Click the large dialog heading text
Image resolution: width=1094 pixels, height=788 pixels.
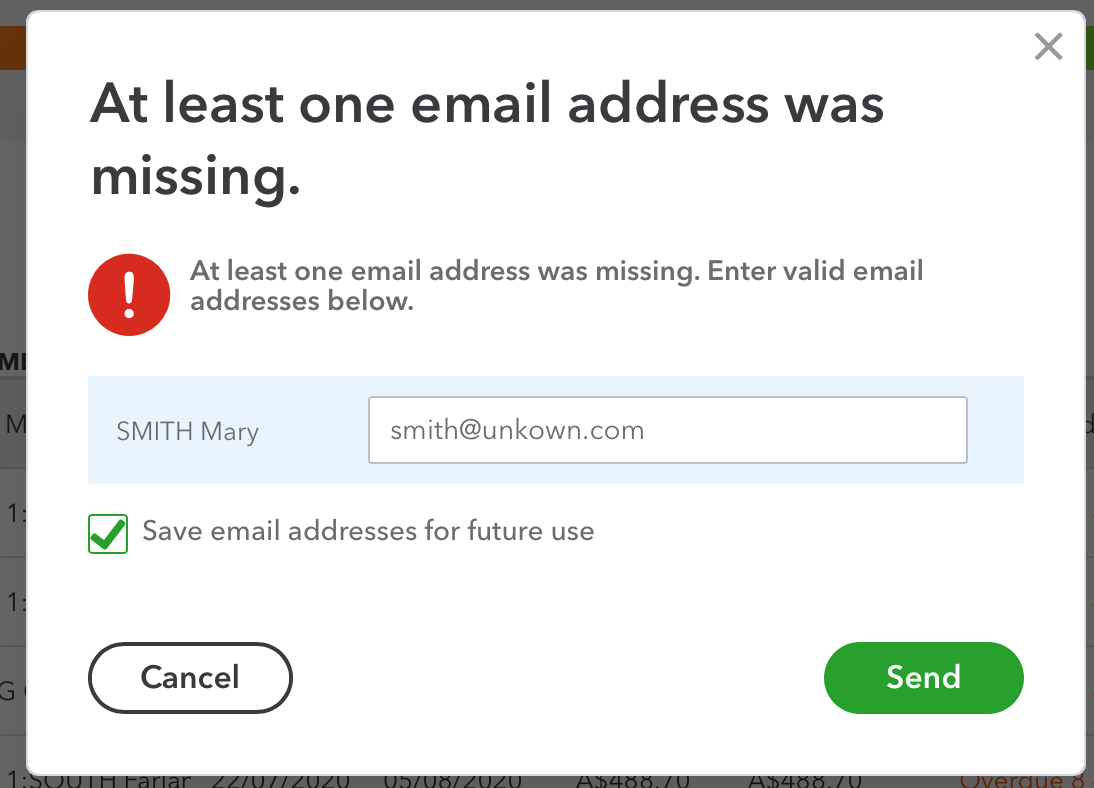pyautogui.click(x=487, y=140)
